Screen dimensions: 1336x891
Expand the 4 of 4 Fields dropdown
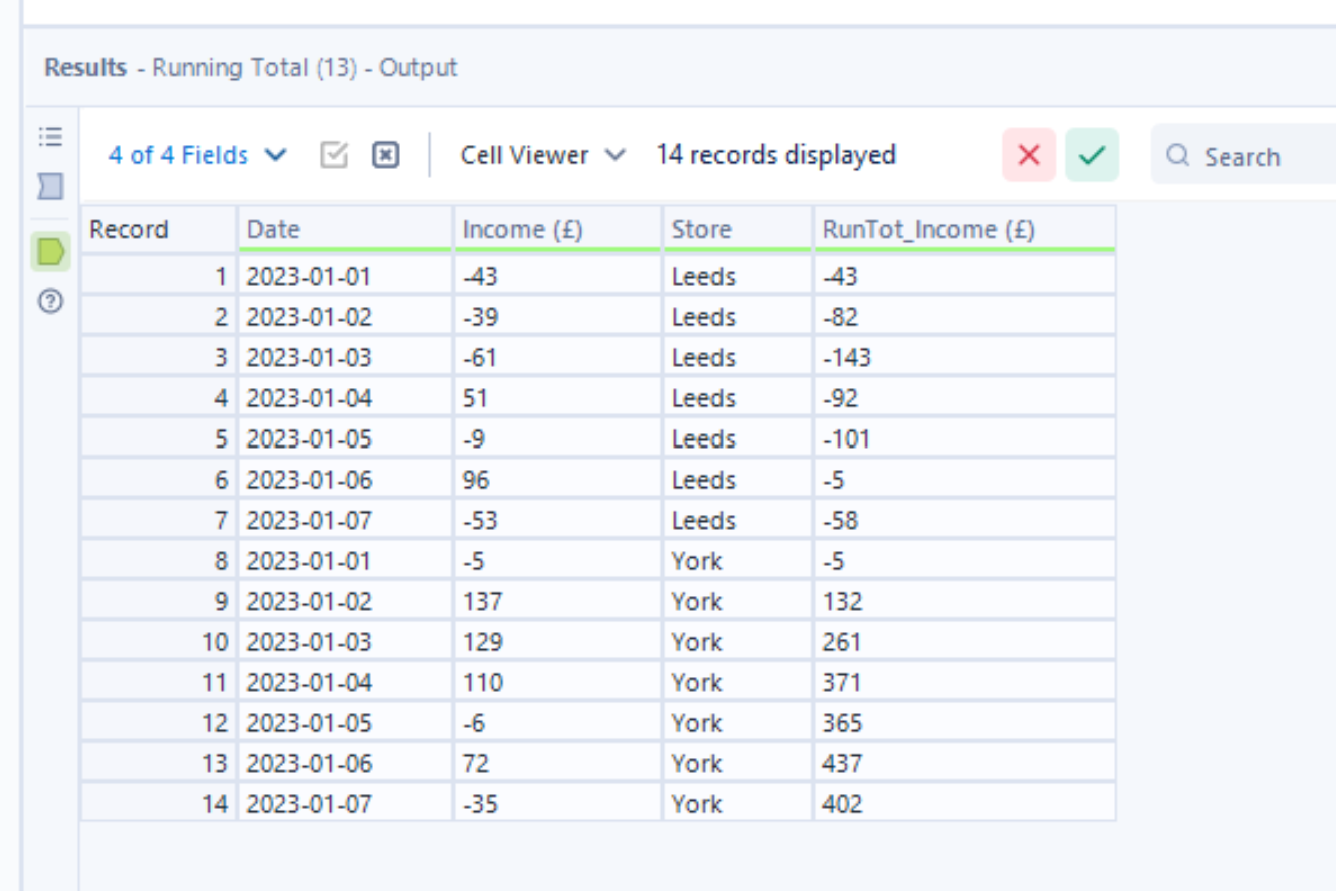197,156
